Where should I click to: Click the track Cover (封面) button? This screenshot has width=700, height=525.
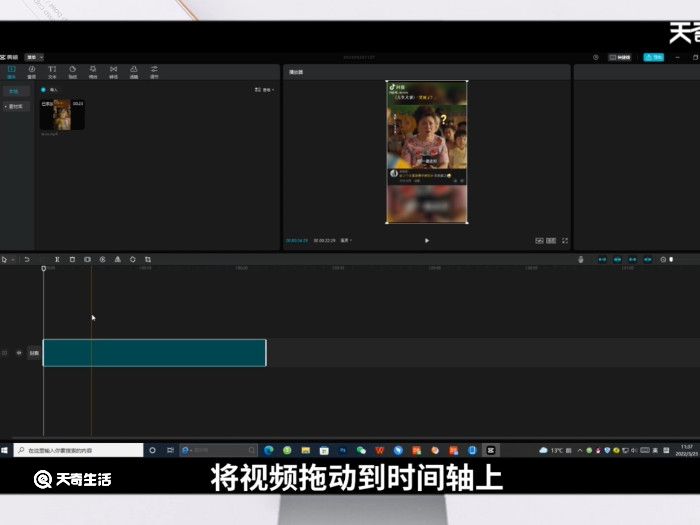tap(34, 353)
